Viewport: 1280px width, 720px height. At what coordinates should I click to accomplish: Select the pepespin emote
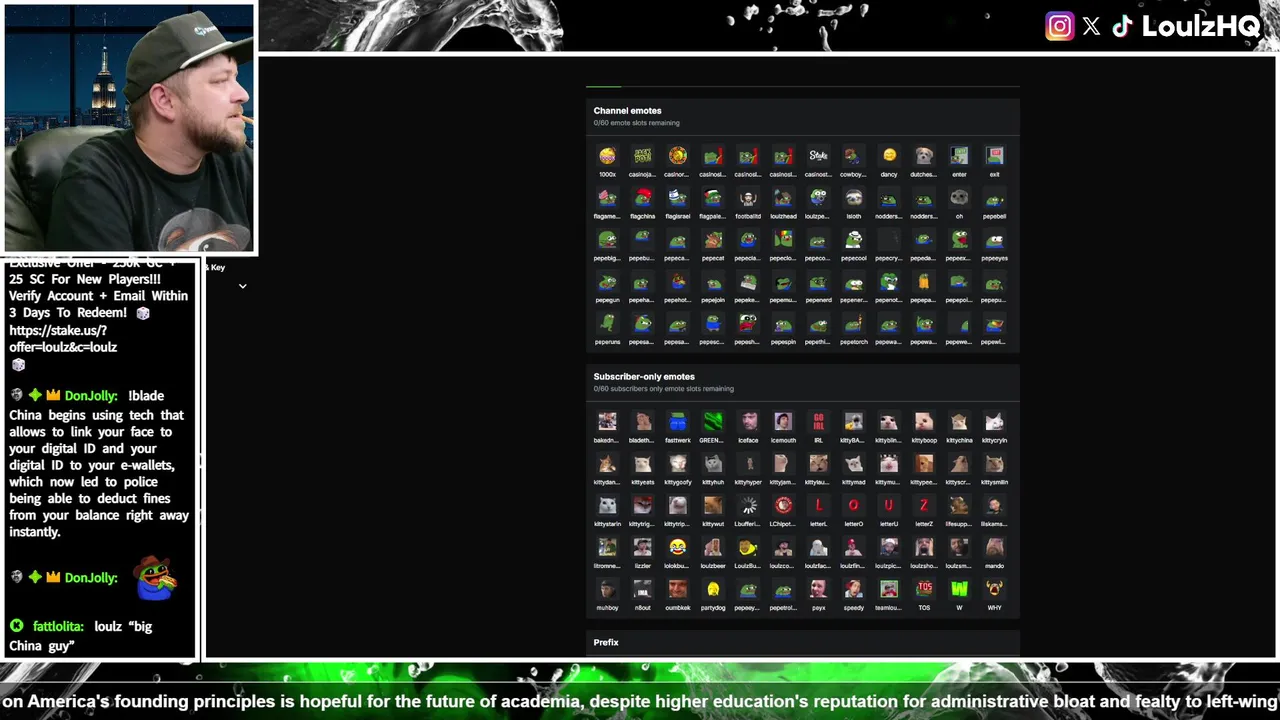click(x=783, y=324)
